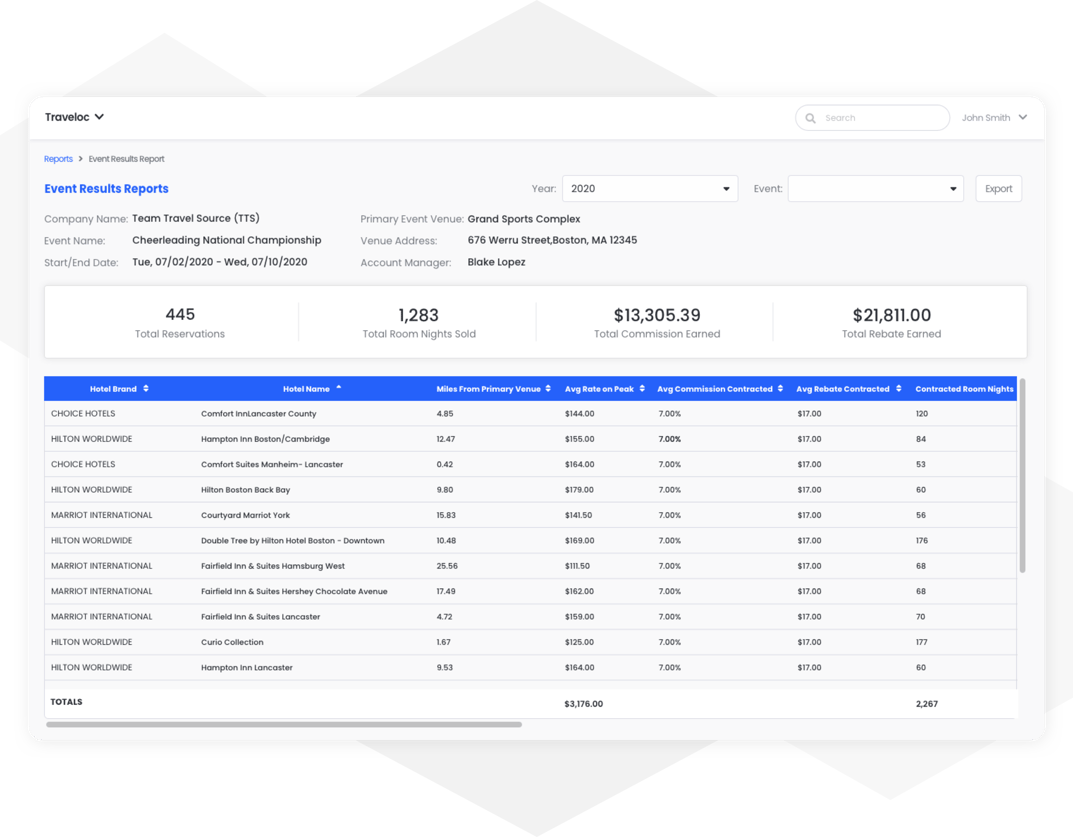Click the Hotel Name sort arrow
The height and width of the screenshot is (837, 1073).
pos(339,387)
